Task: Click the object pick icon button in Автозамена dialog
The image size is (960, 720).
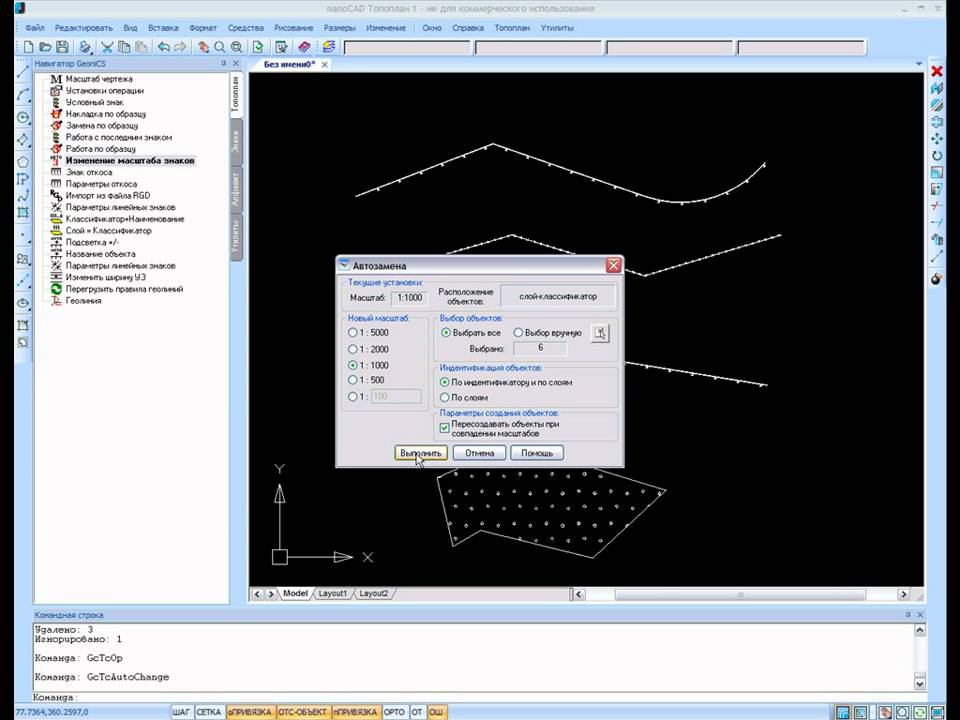Action: point(600,333)
